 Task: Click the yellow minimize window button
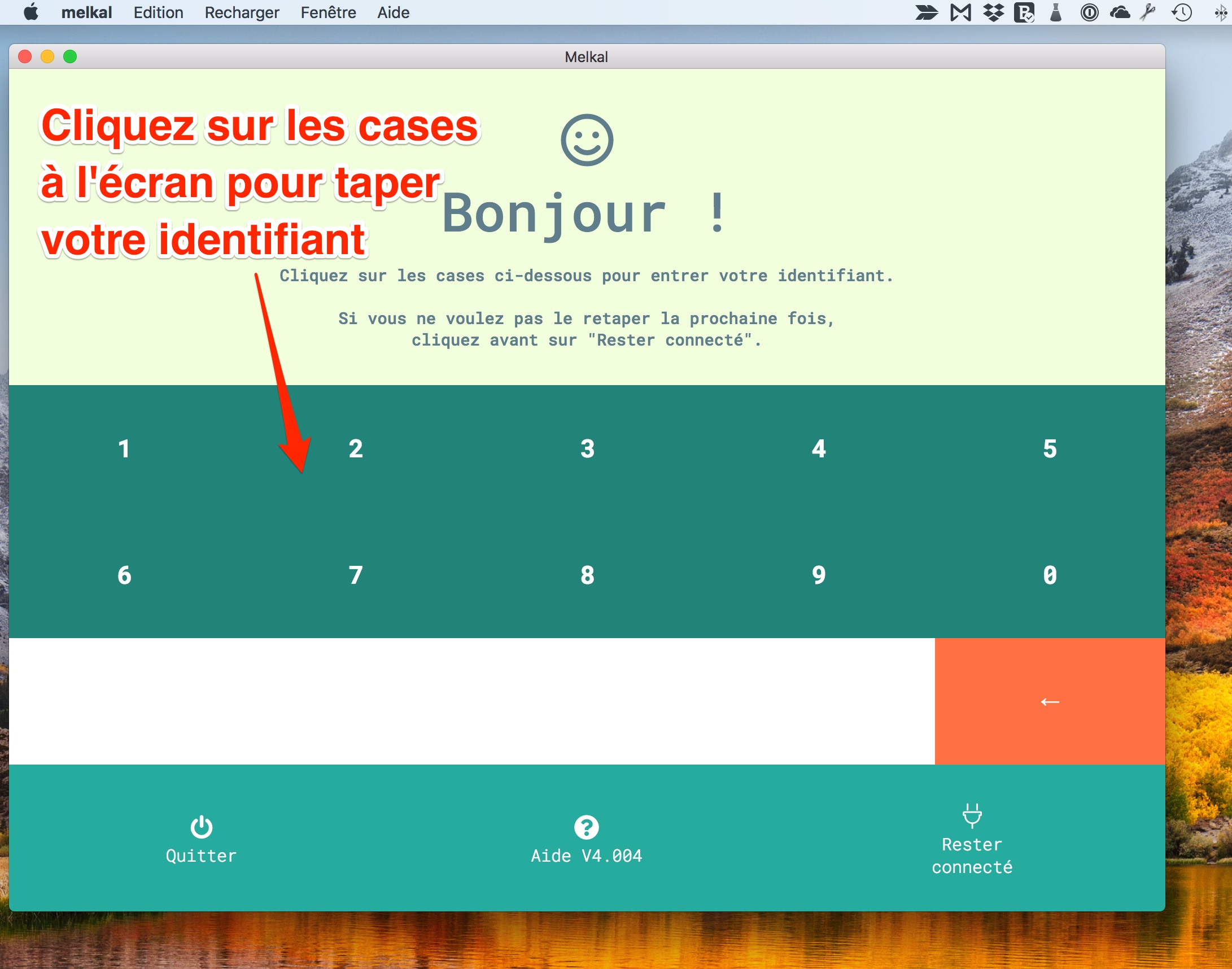(x=47, y=56)
